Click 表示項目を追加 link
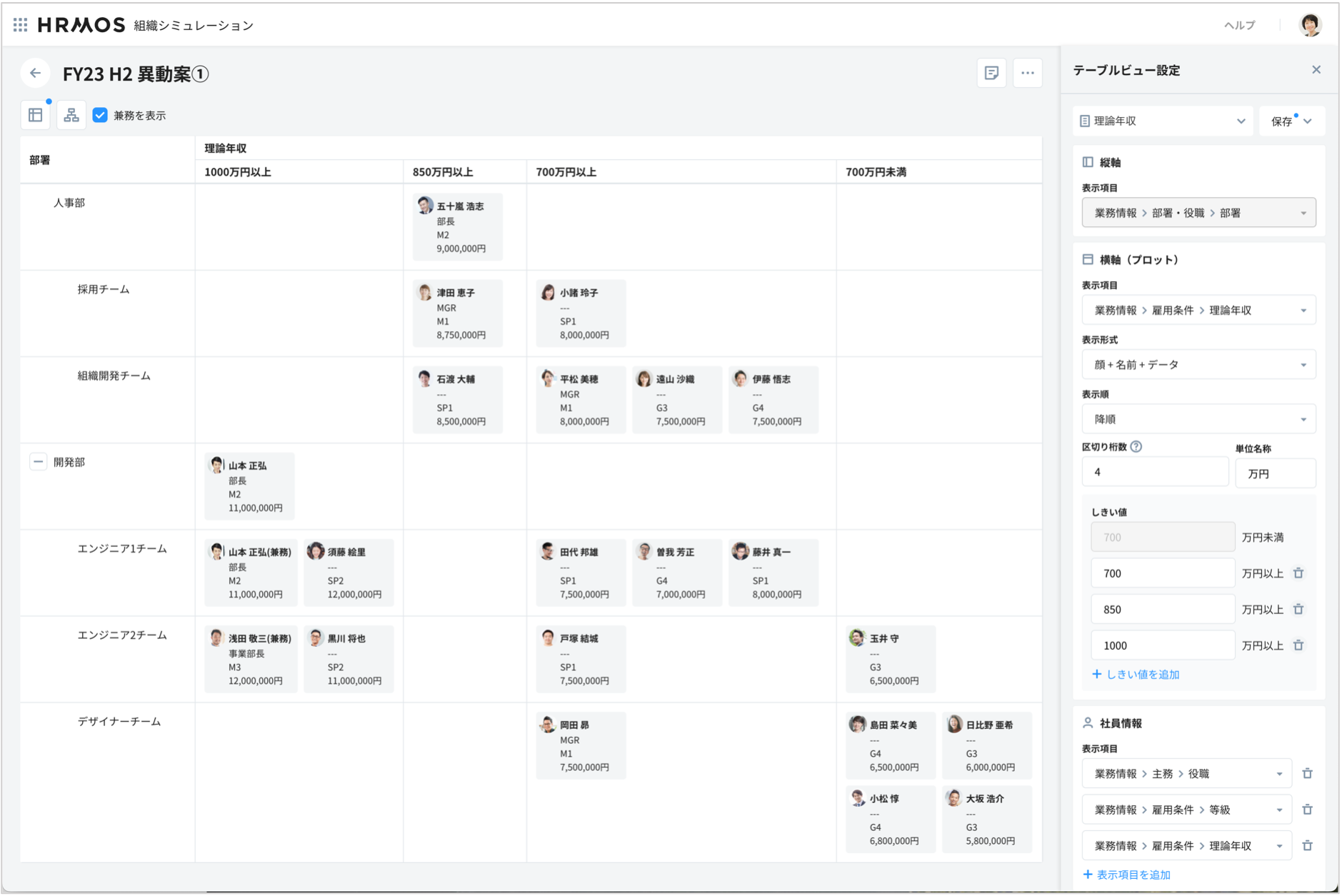Screen dimensions: 1342x896 click(1127, 875)
